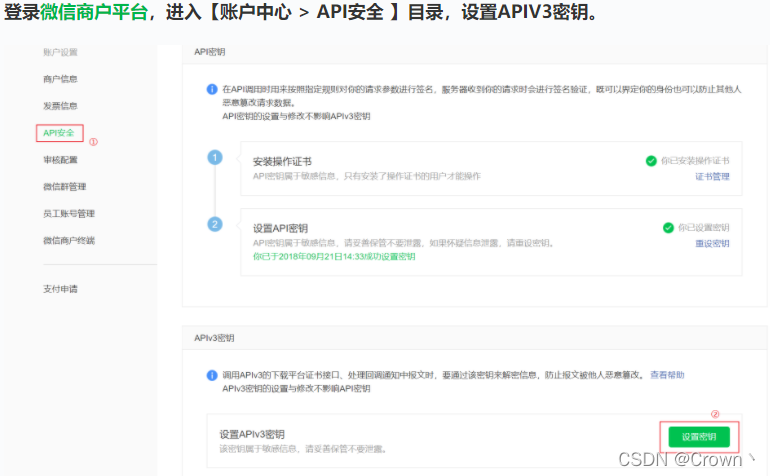Click the 查看帮助 link

(667, 375)
